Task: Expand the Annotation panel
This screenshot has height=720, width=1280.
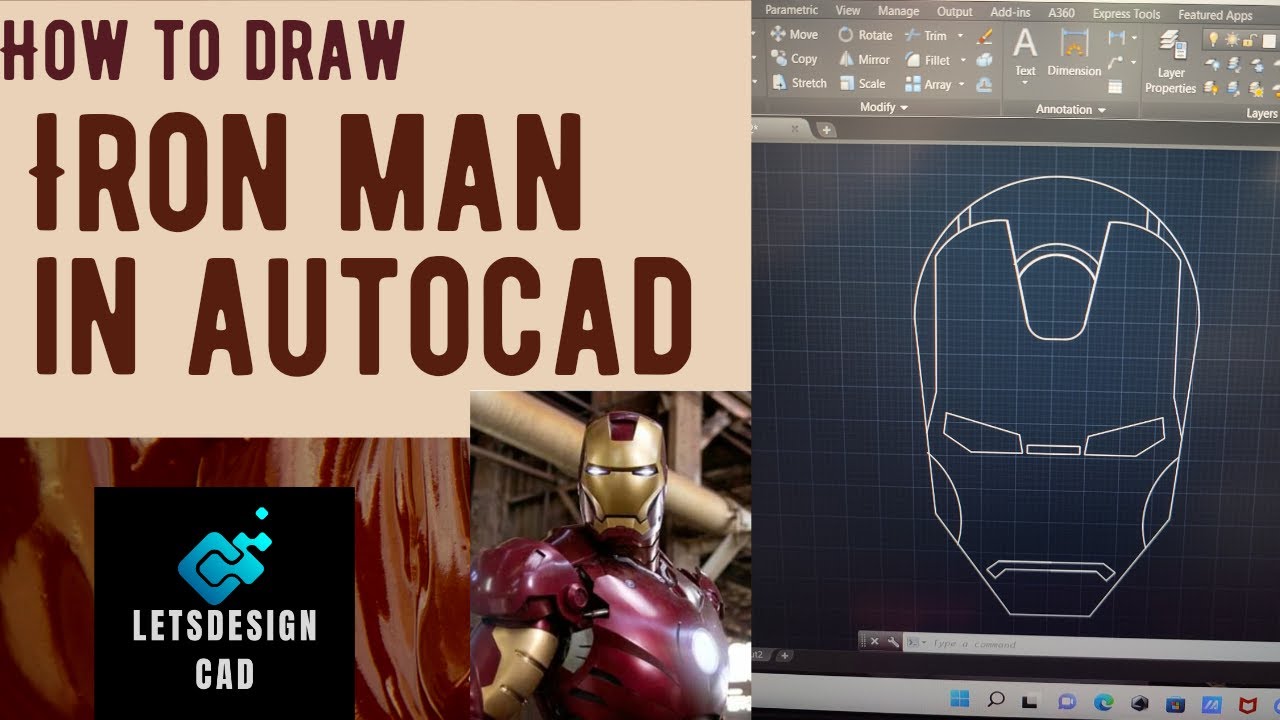Action: tap(1071, 109)
